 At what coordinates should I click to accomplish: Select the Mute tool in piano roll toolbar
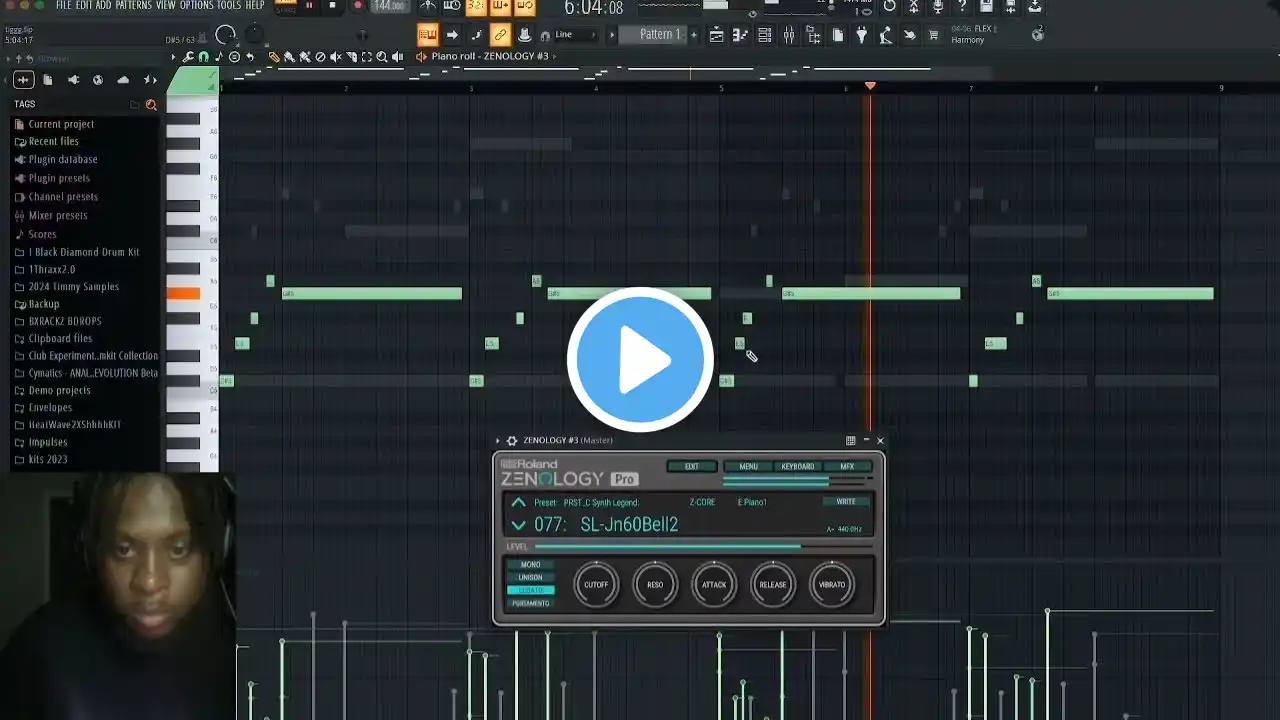tap(336, 57)
